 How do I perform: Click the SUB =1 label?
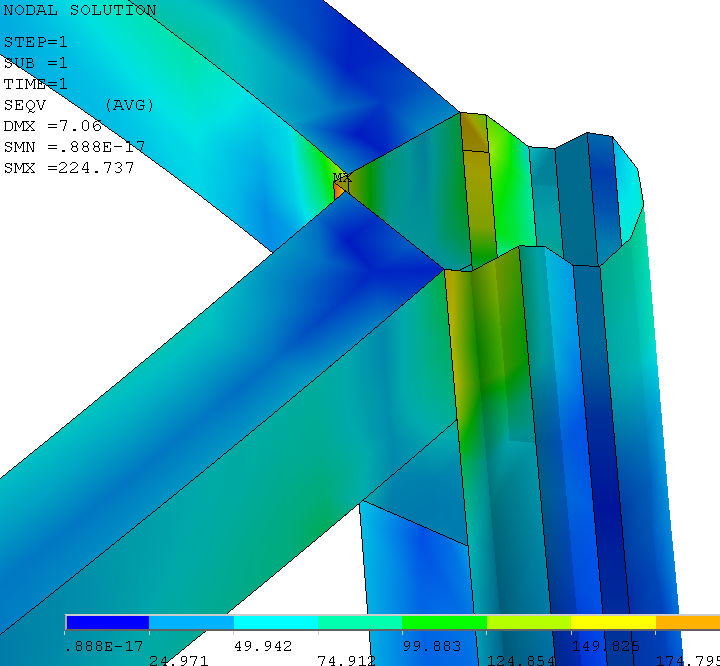pyautogui.click(x=35, y=64)
